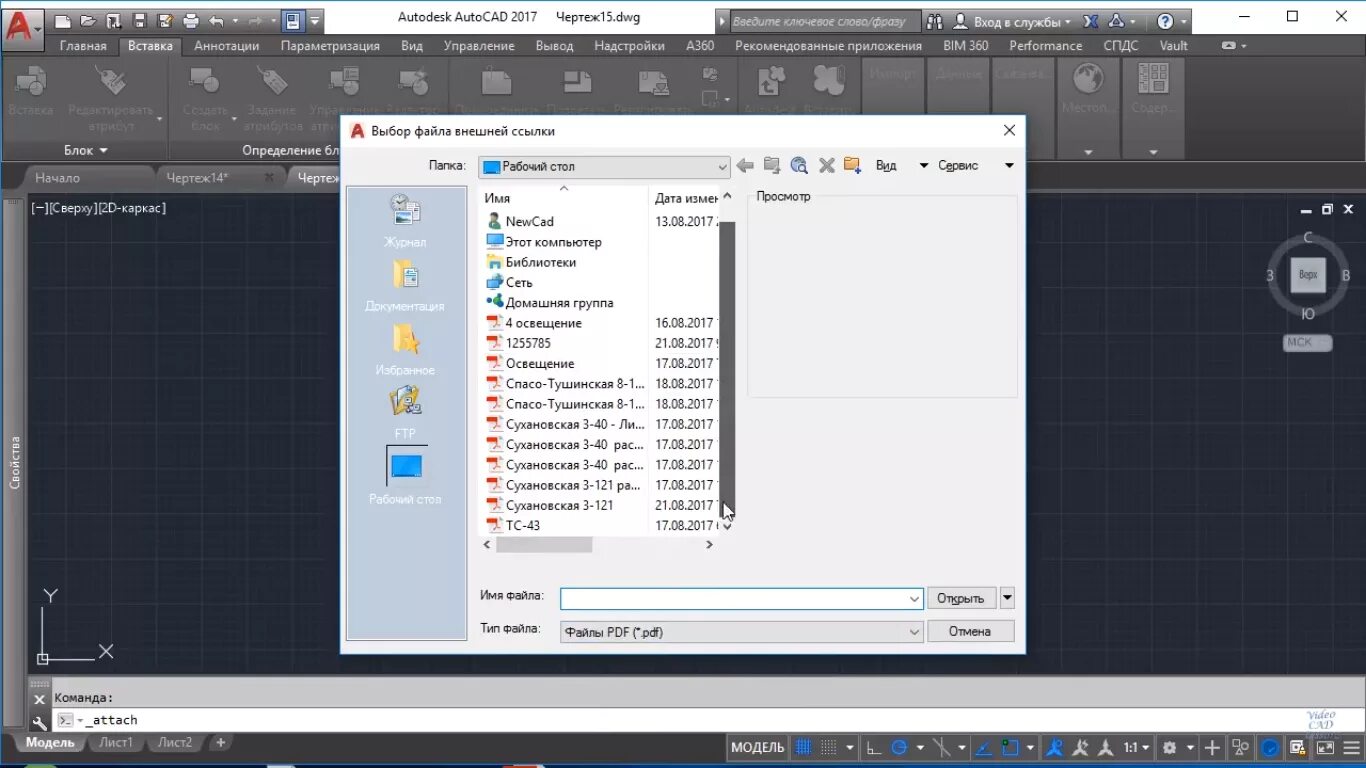1366x768 pixels.
Task: Select Рабочий стол in the places panel
Action: pyautogui.click(x=405, y=477)
